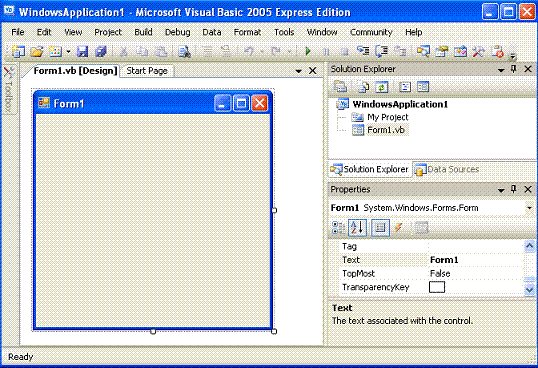Click the Save All icon in toolbar
Image resolution: width=538 pixels, height=368 pixels.
pos(101,51)
